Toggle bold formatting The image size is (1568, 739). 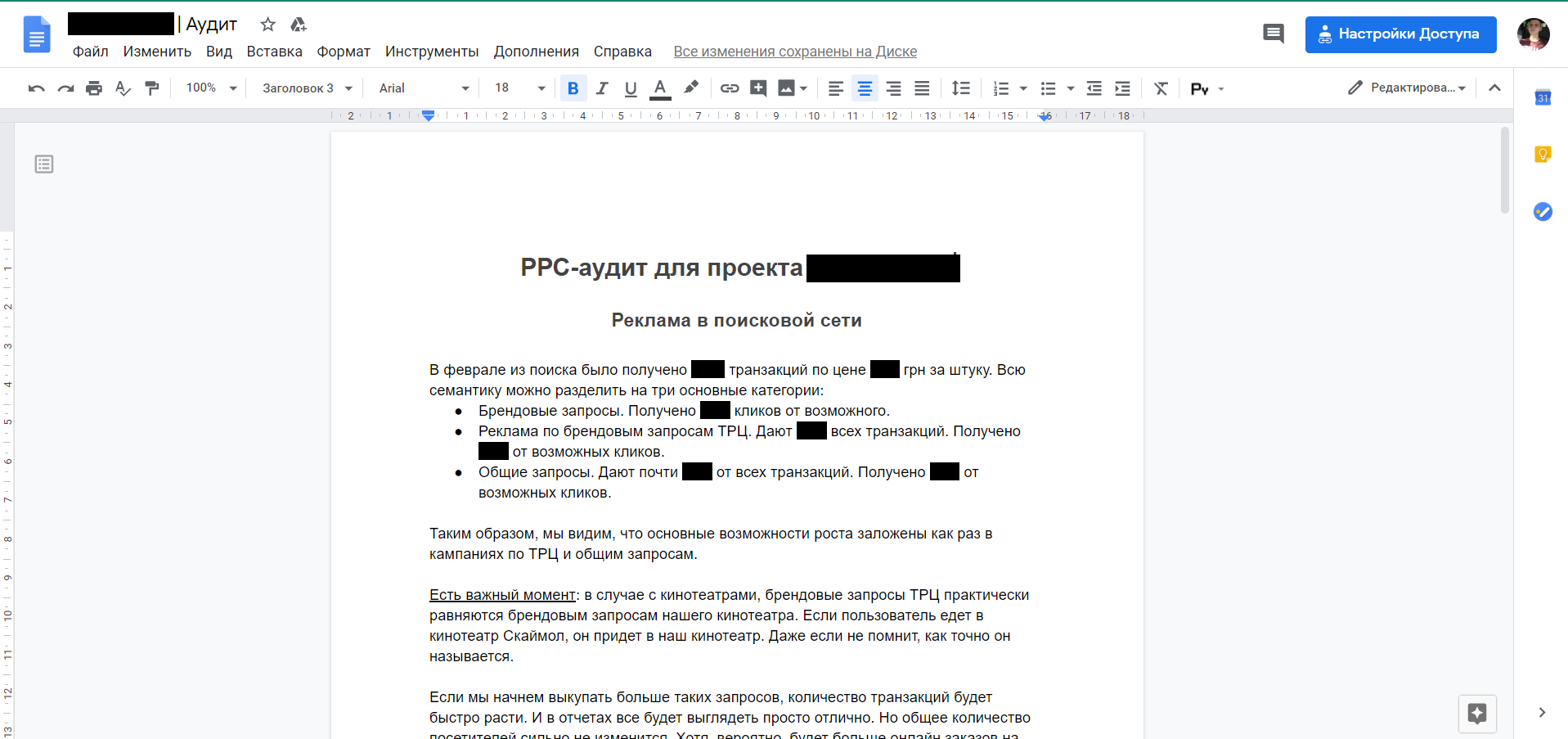573,88
